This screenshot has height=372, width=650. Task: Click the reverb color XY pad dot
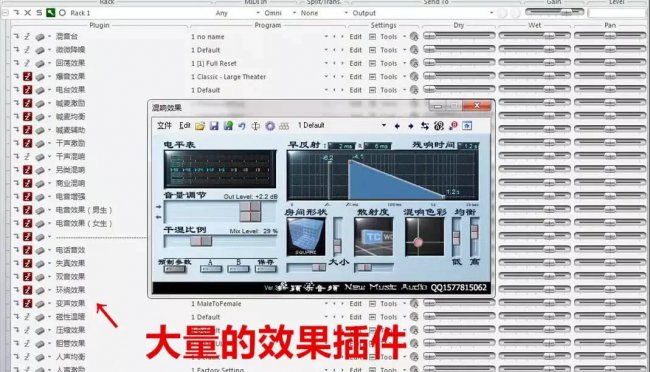coord(418,242)
